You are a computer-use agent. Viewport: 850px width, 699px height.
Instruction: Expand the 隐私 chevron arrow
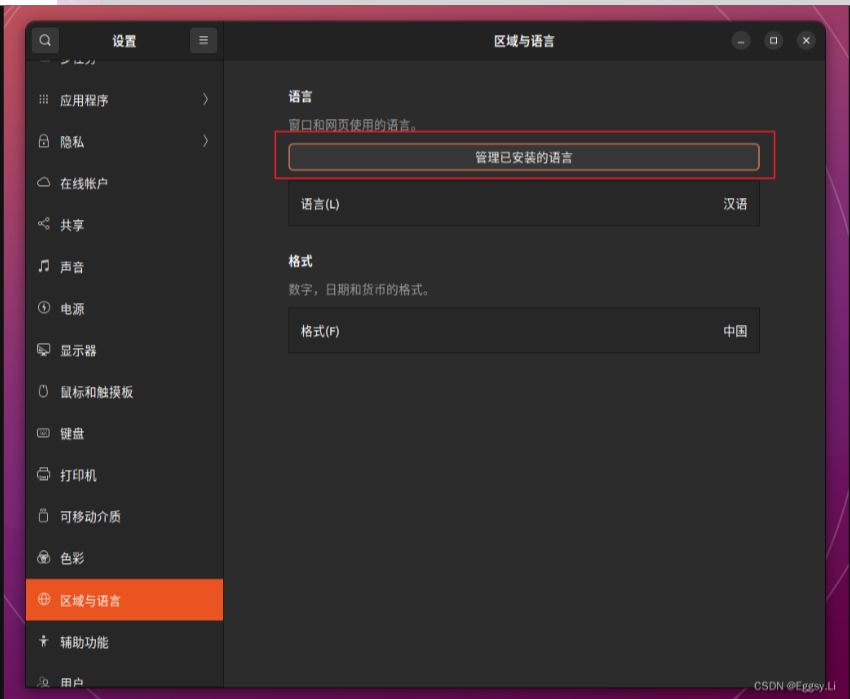pyautogui.click(x=205, y=142)
